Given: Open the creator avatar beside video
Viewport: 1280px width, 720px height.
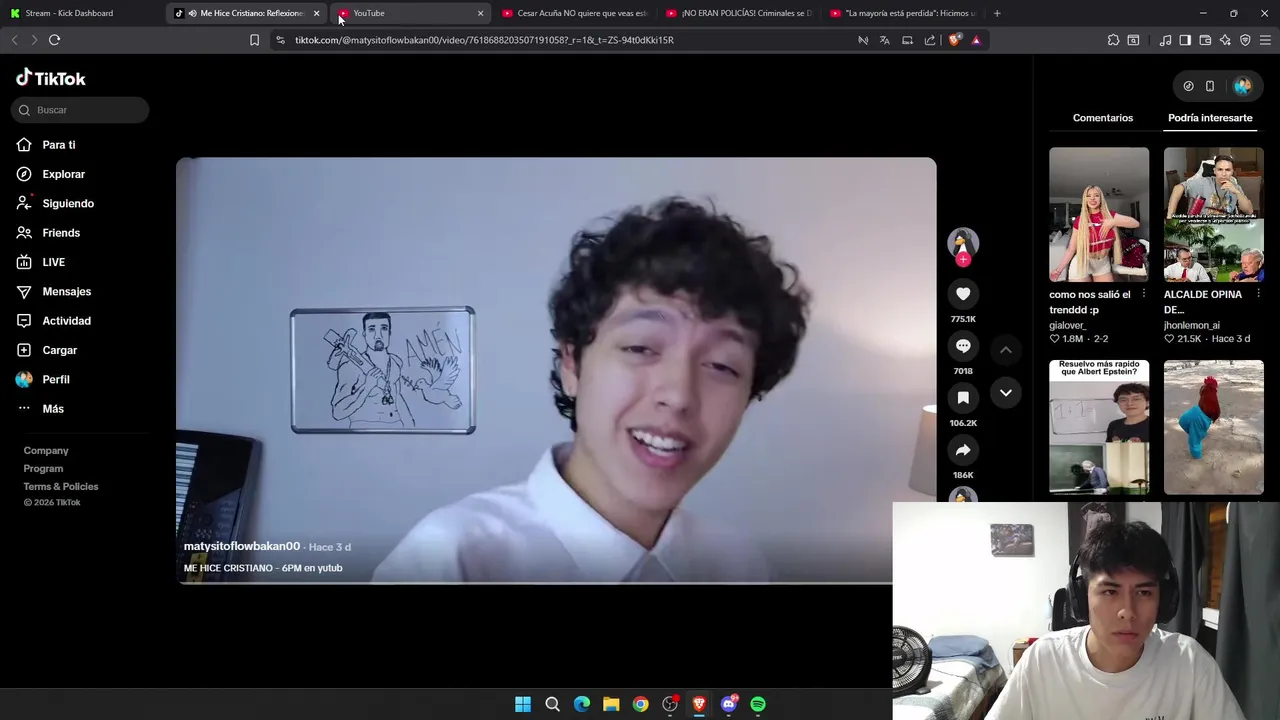Looking at the screenshot, I should click(963, 243).
